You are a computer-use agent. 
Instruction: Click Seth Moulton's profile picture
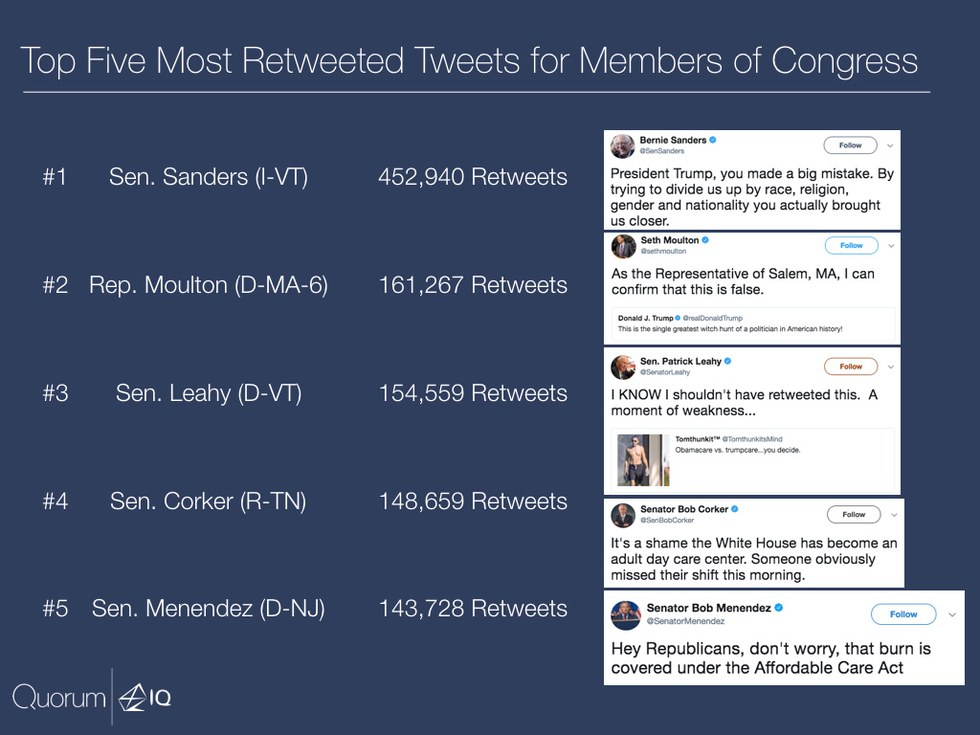[x=623, y=247]
